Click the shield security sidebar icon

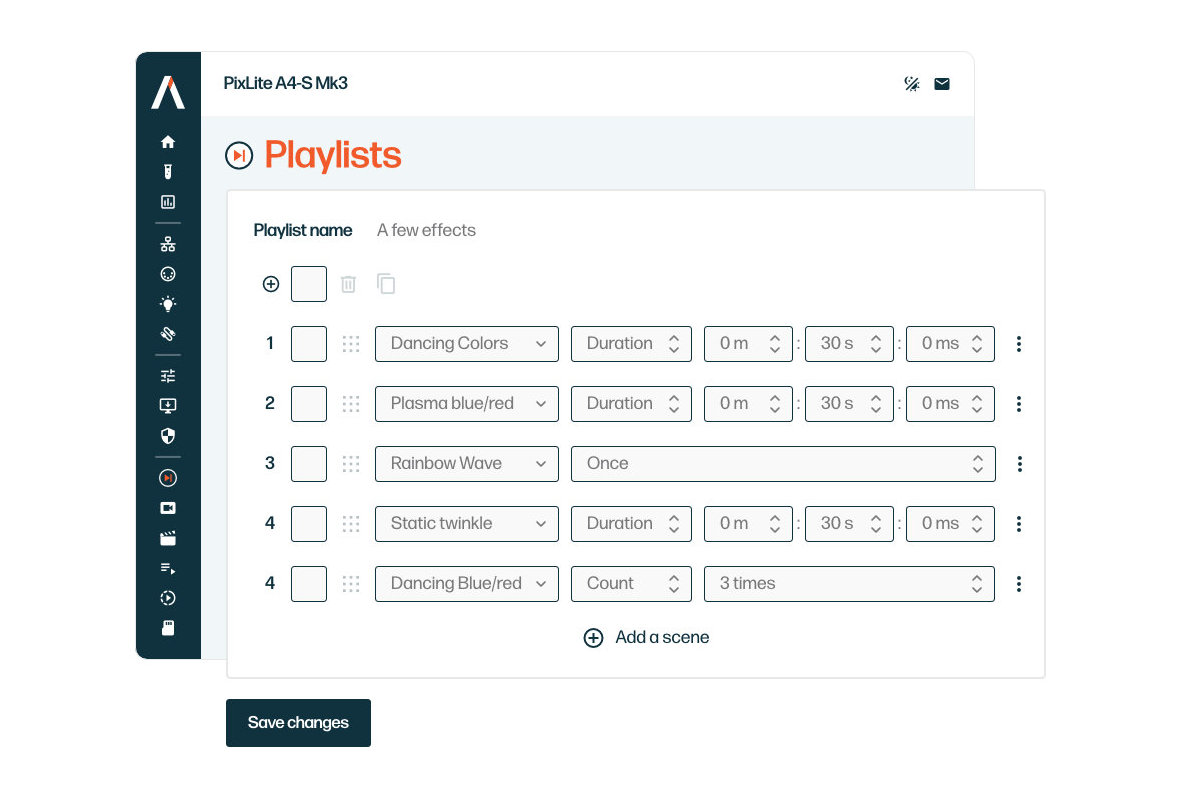(x=168, y=435)
